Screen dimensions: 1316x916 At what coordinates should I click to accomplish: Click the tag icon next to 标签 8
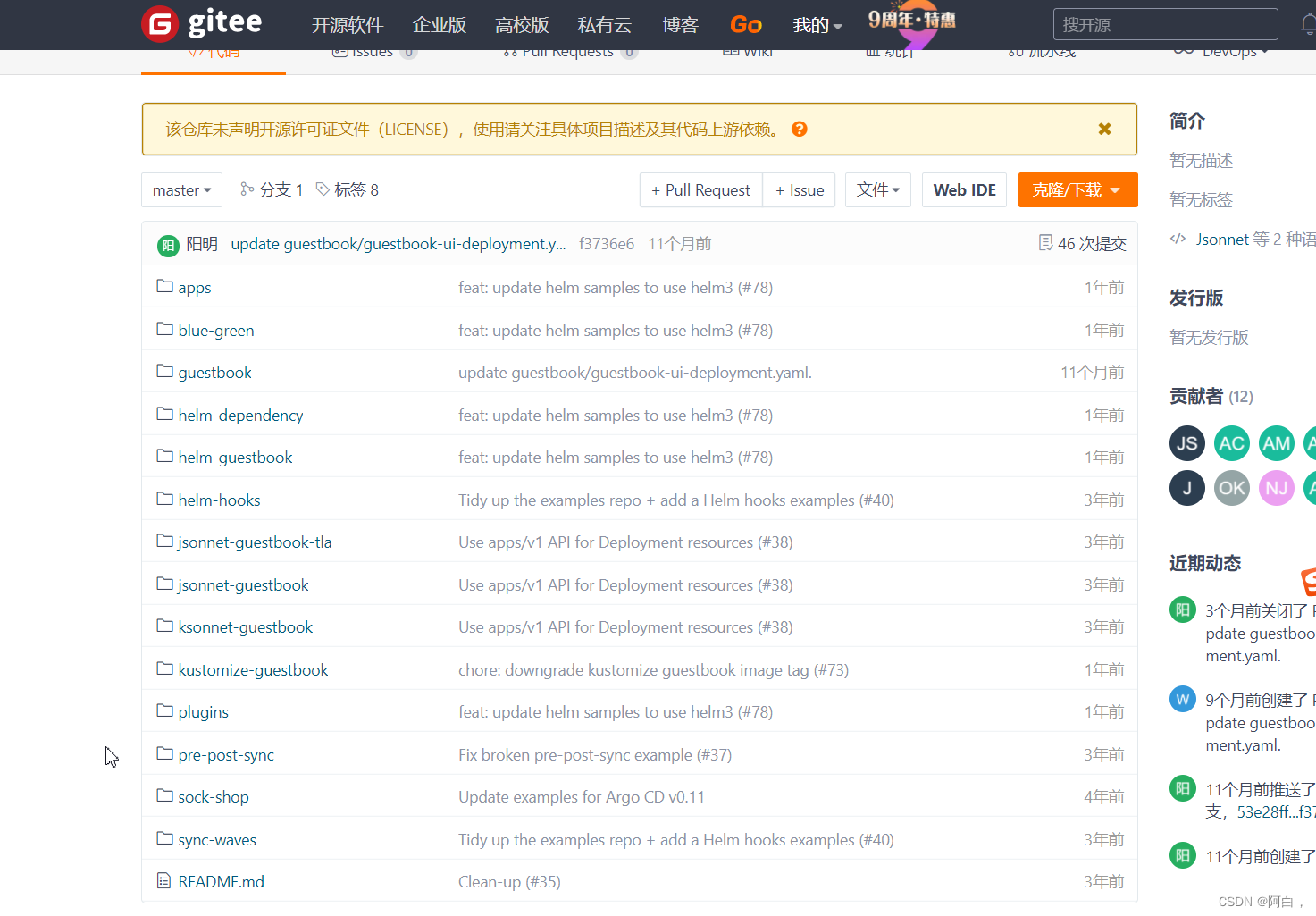click(x=323, y=189)
